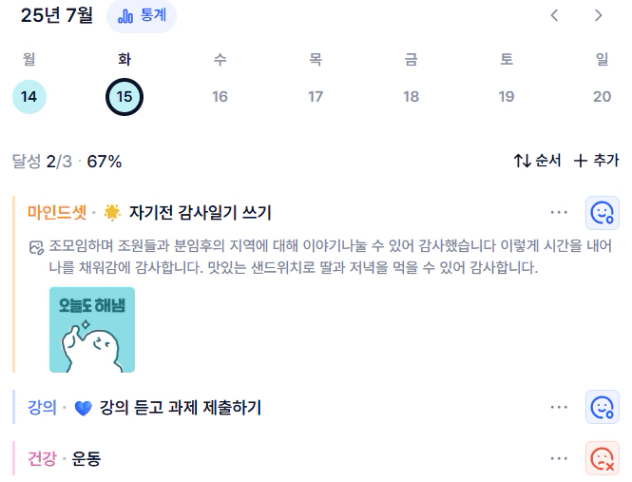Select date 15 circled on the calendar
This screenshot has height=482, width=632.
point(124,97)
